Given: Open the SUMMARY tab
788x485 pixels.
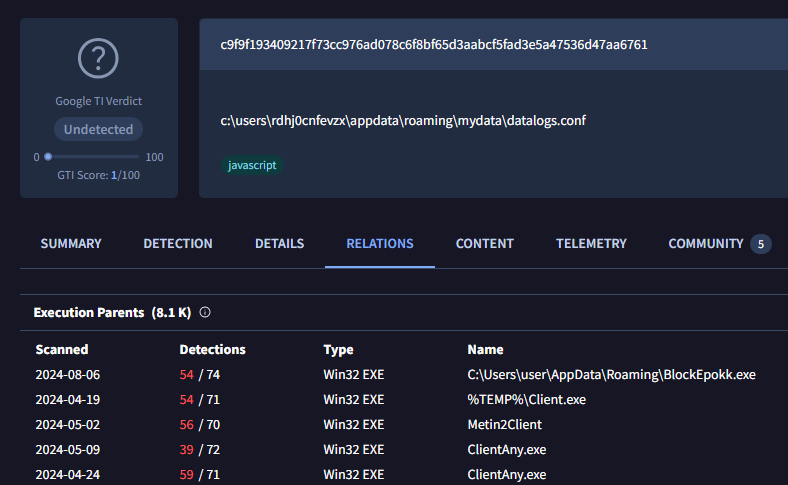Looking at the screenshot, I should click(71, 244).
